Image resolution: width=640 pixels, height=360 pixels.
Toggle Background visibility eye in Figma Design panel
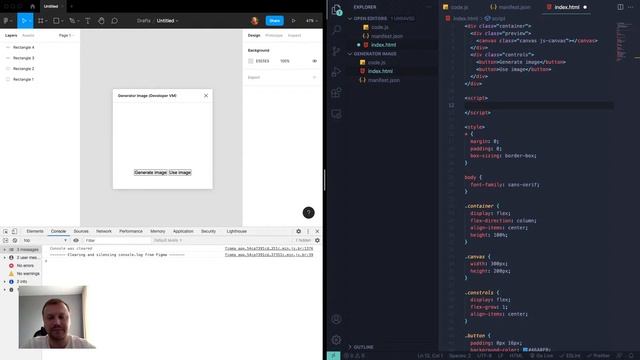314,61
